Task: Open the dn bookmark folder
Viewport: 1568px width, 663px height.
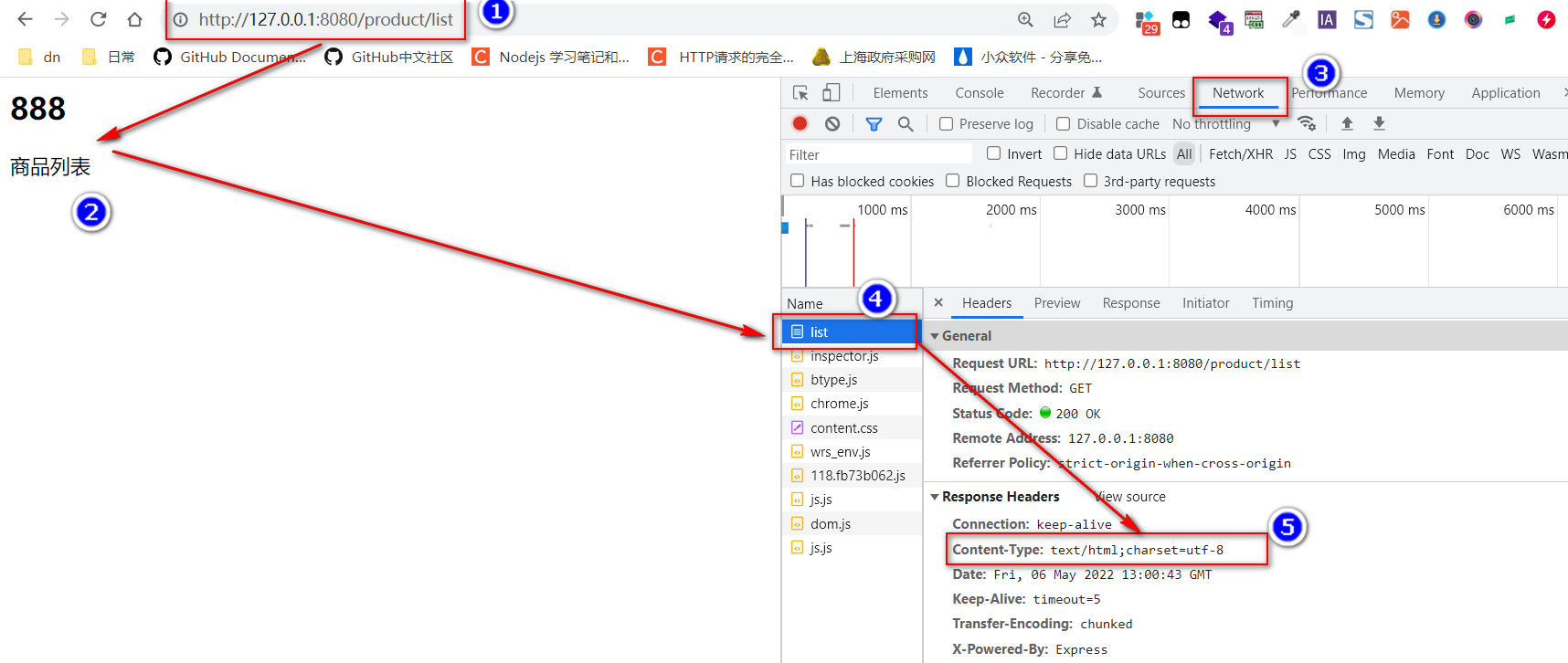Action: coord(39,57)
